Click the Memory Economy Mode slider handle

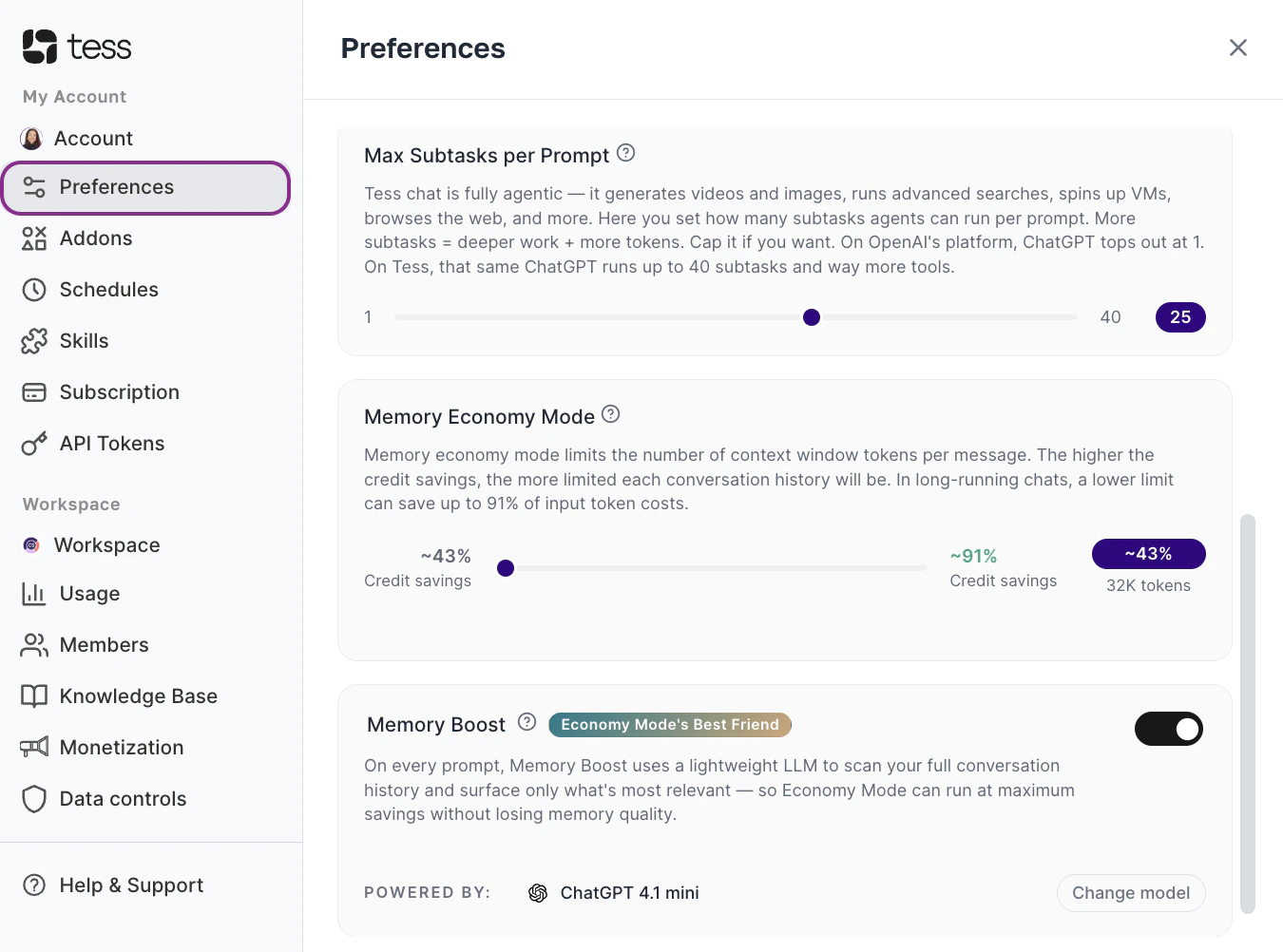(x=506, y=568)
